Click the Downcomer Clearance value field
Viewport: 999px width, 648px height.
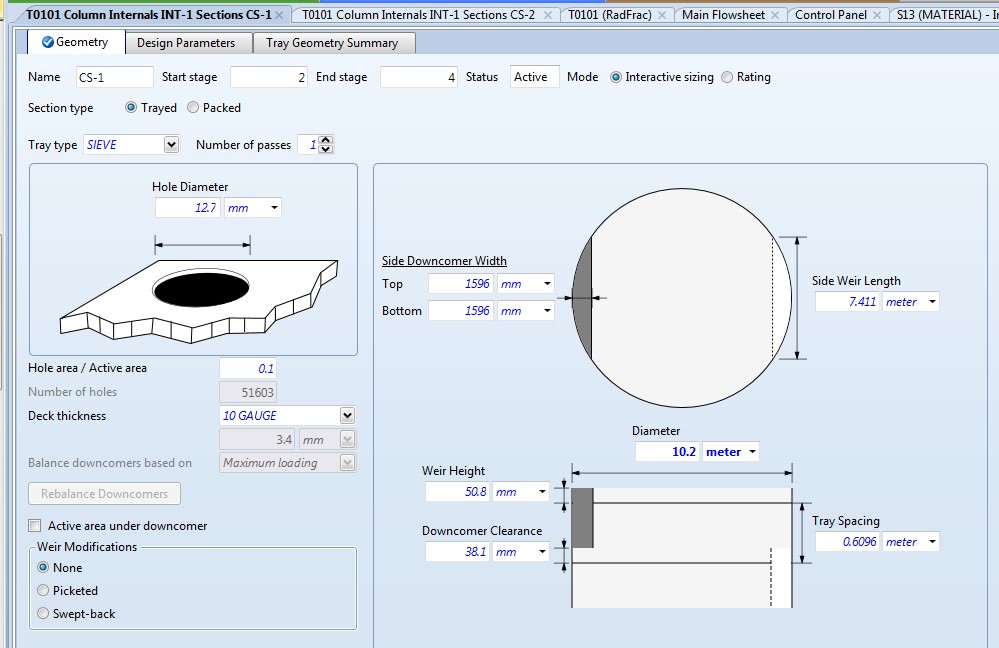(x=457, y=552)
